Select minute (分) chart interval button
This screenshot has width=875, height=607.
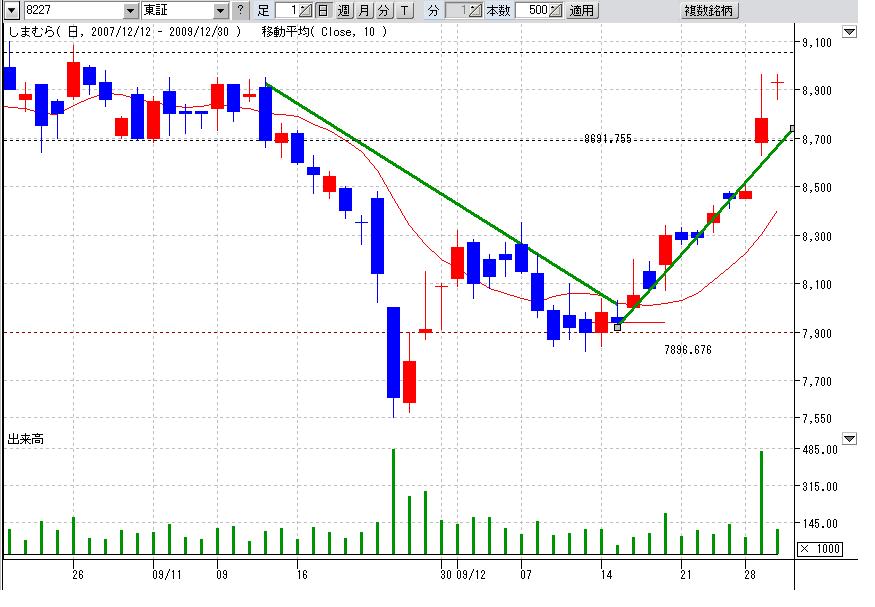pos(383,11)
